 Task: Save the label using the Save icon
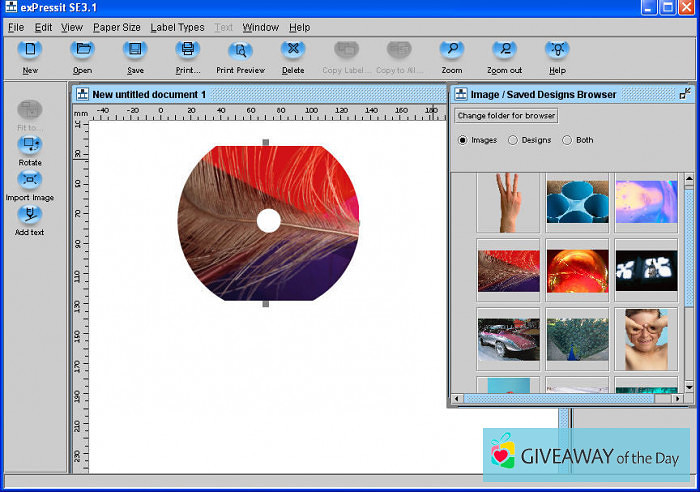[x=135, y=49]
